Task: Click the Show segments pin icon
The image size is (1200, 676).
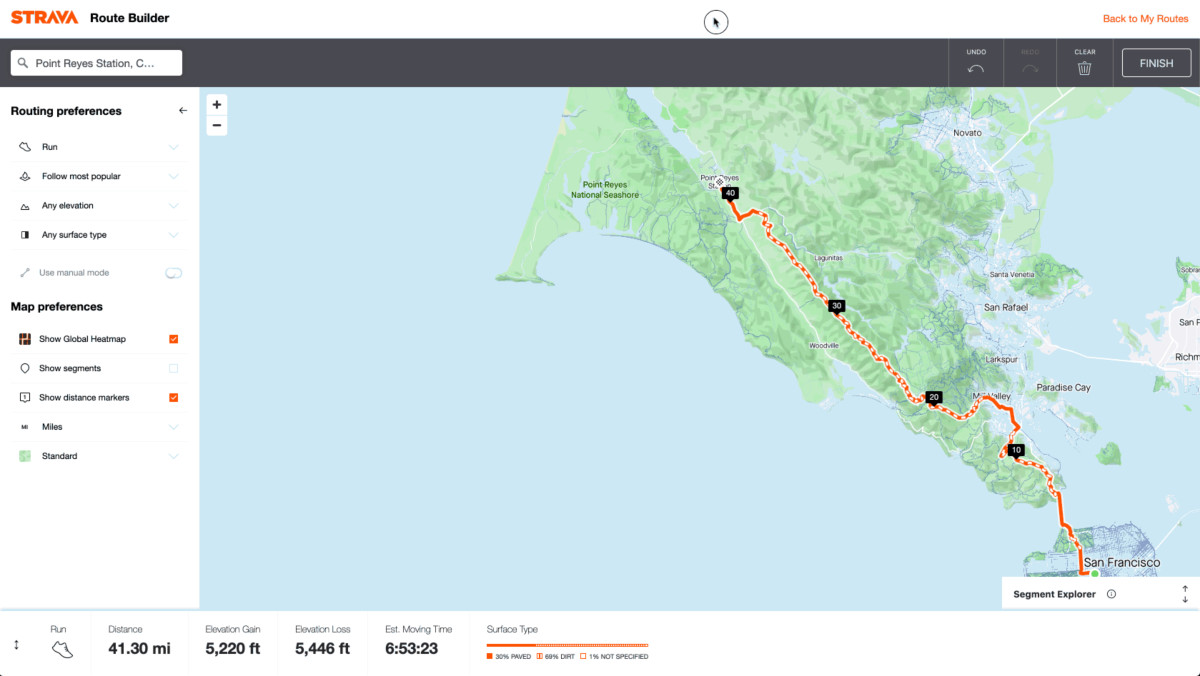Action: point(25,368)
